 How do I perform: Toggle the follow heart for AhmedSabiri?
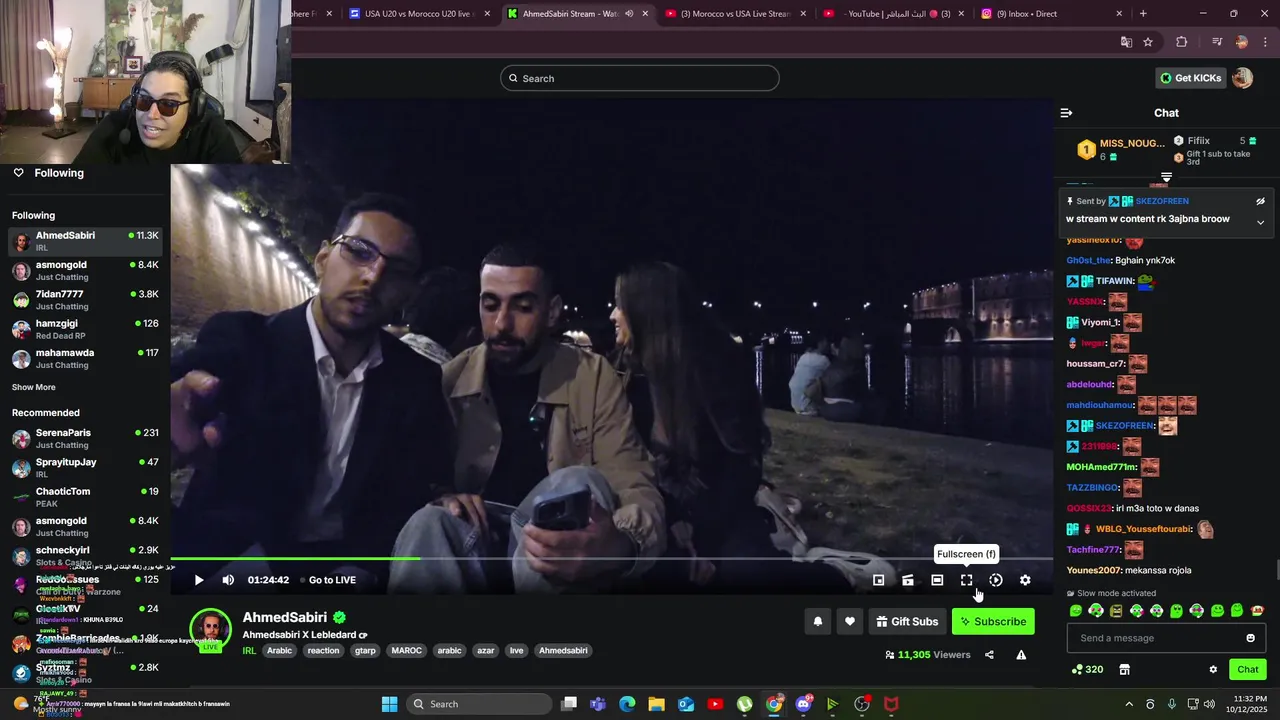[850, 621]
